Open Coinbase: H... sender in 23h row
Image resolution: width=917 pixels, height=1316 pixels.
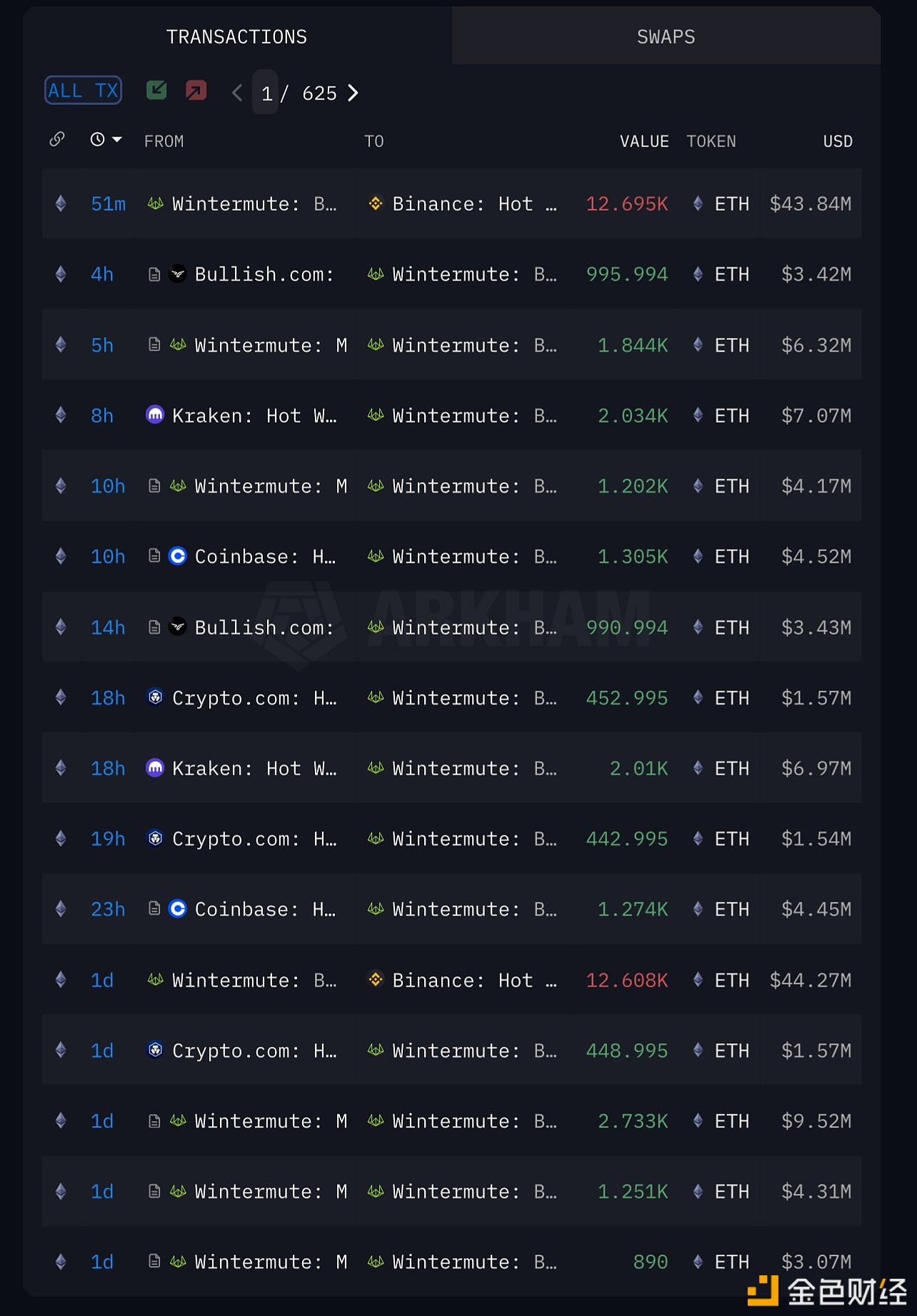coord(265,909)
